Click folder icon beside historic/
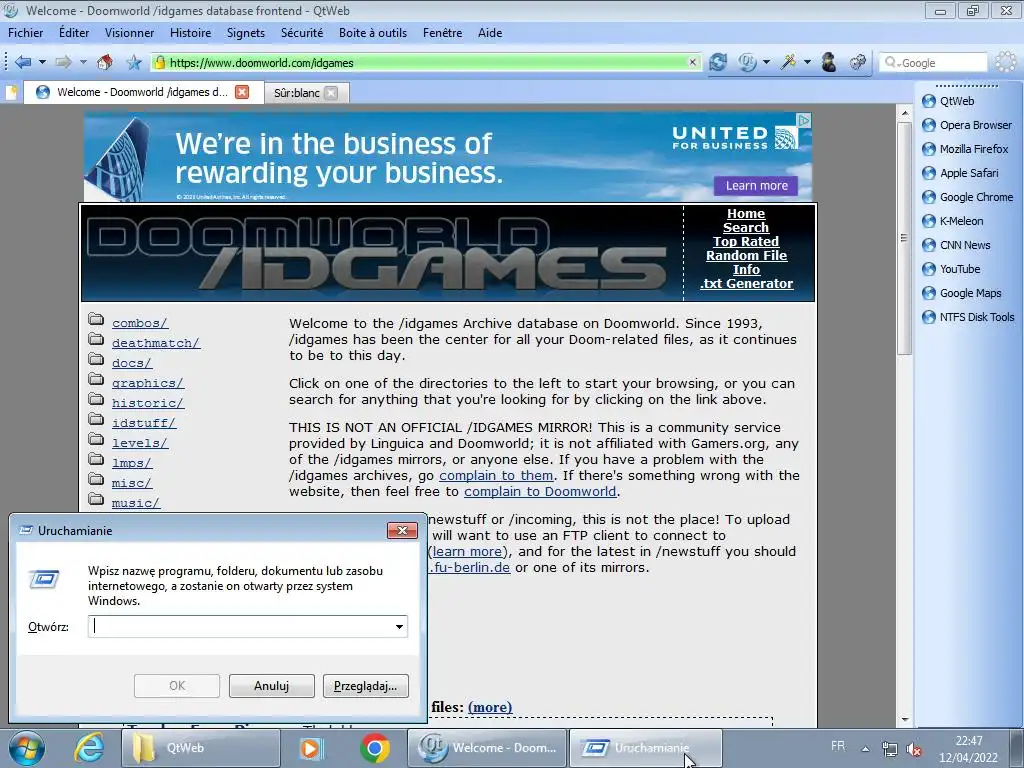 (x=96, y=400)
